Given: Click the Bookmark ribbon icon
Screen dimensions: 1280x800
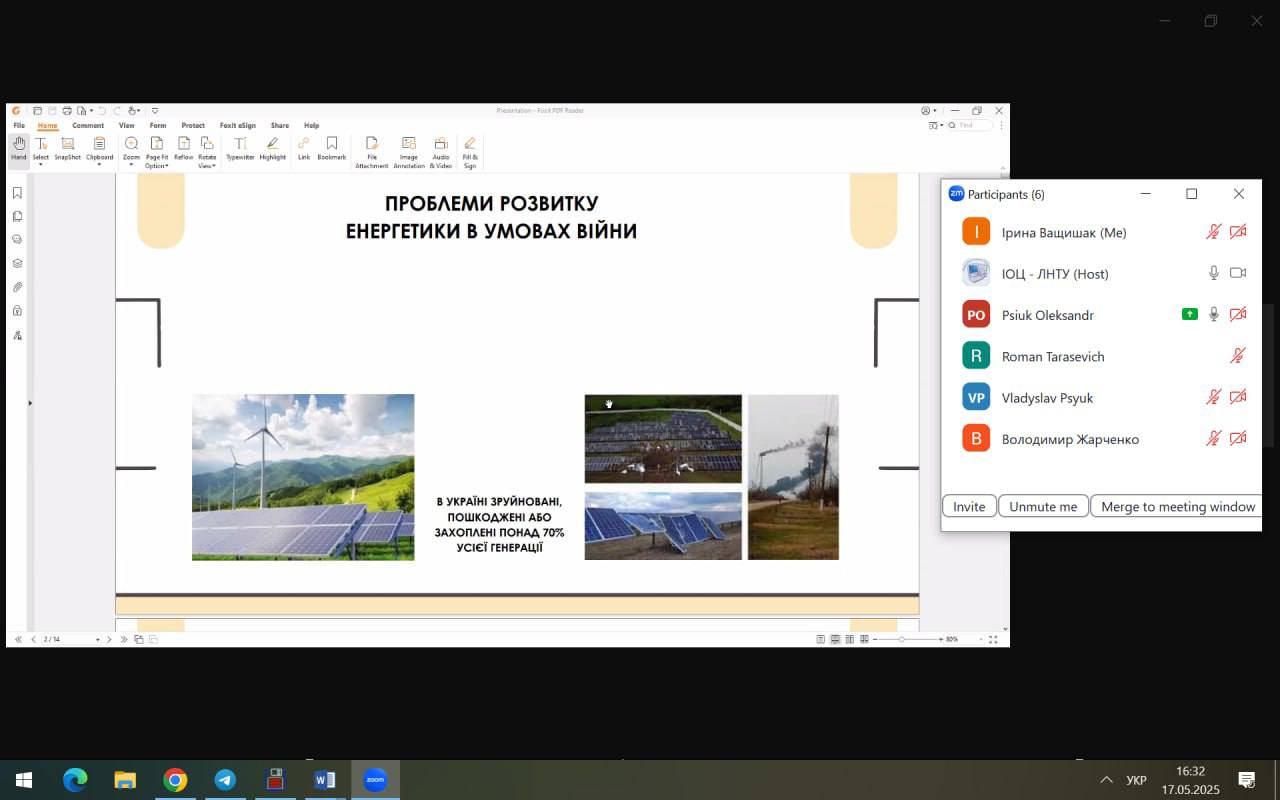Looking at the screenshot, I should [332, 149].
